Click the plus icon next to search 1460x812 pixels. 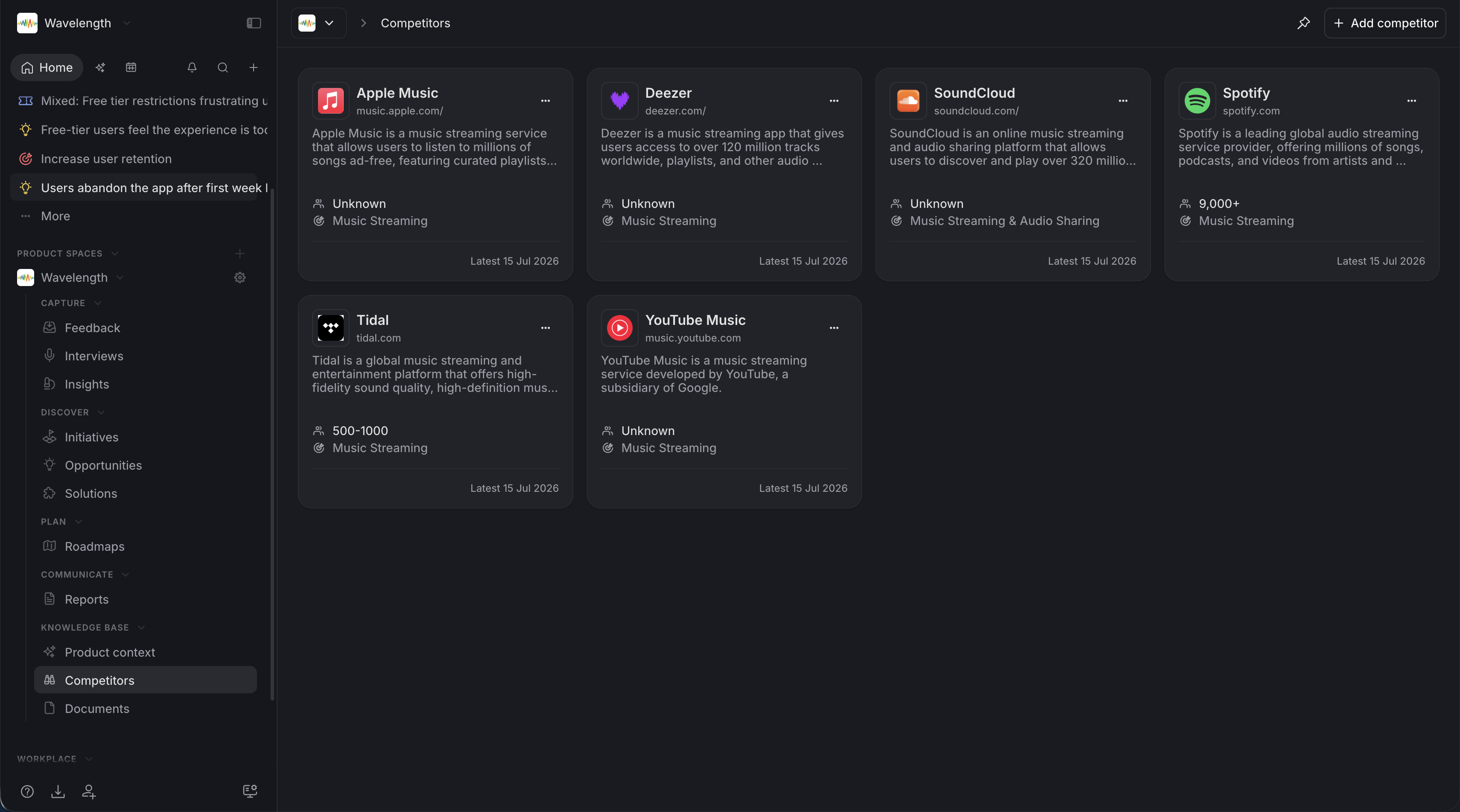pos(253,67)
